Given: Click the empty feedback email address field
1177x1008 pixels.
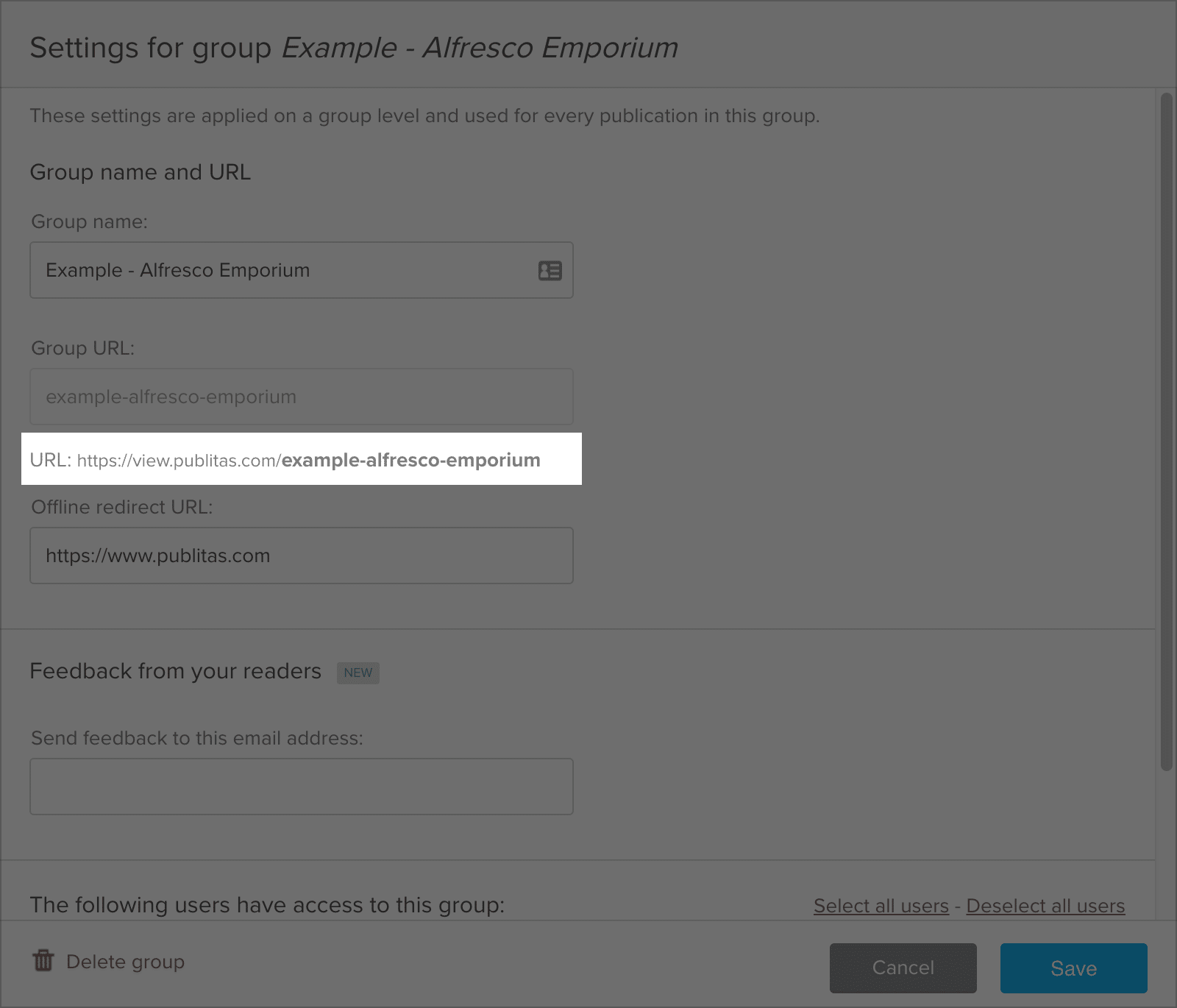Looking at the screenshot, I should [302, 787].
